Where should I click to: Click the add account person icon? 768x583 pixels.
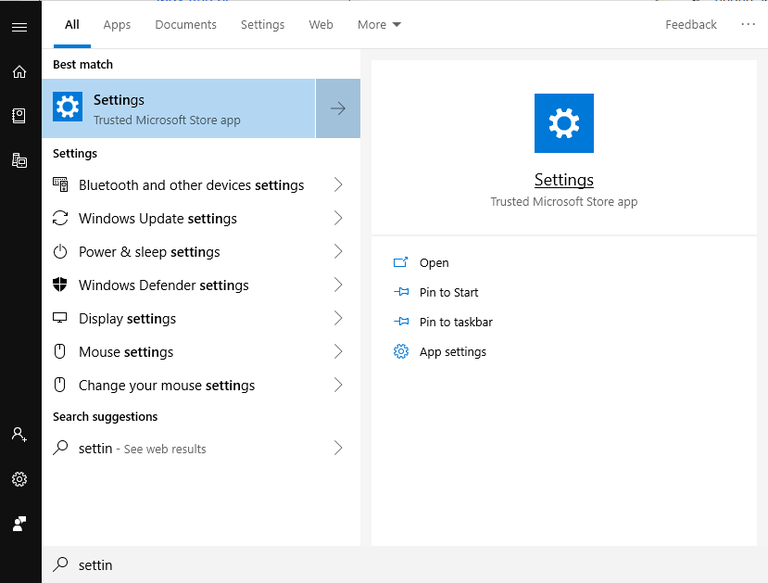tap(19, 434)
